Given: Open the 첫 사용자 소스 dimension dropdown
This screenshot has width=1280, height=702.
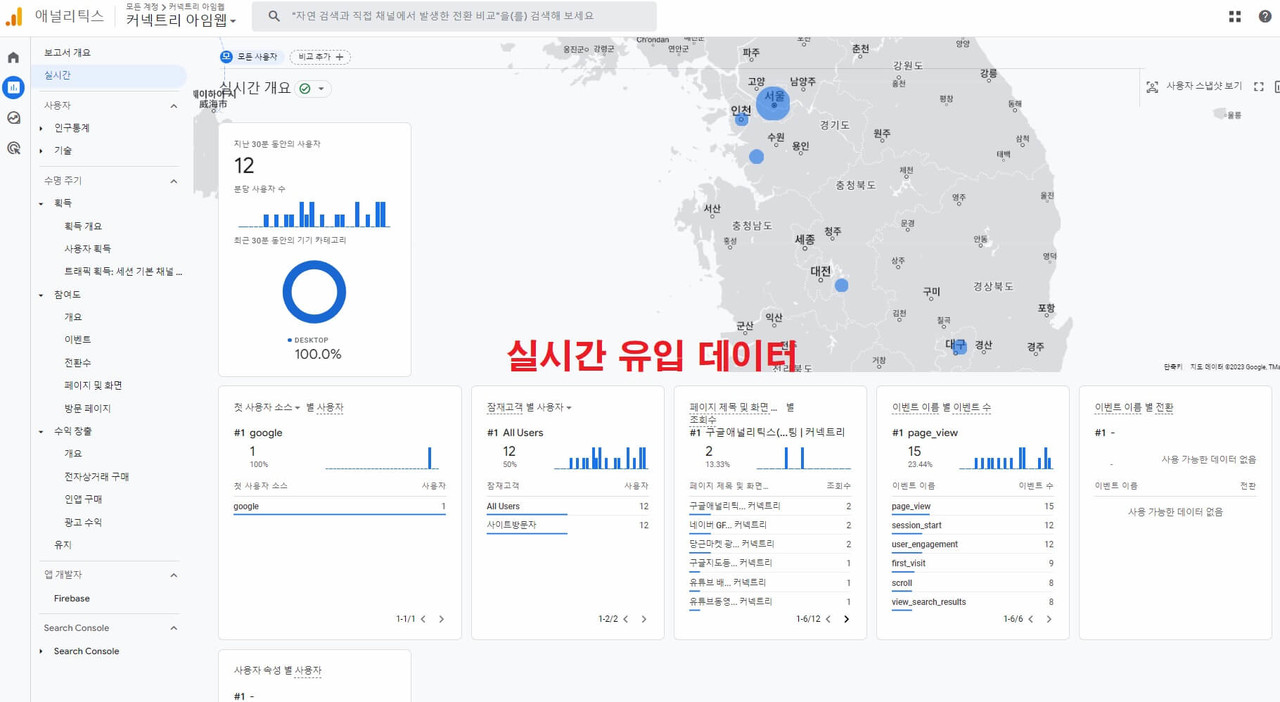Looking at the screenshot, I should [x=267, y=407].
